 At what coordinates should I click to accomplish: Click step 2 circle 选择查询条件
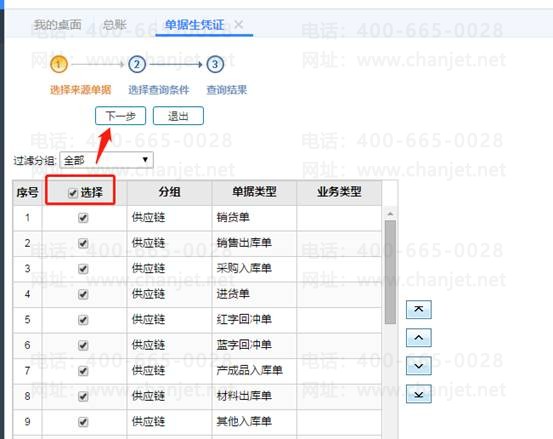click(x=137, y=65)
